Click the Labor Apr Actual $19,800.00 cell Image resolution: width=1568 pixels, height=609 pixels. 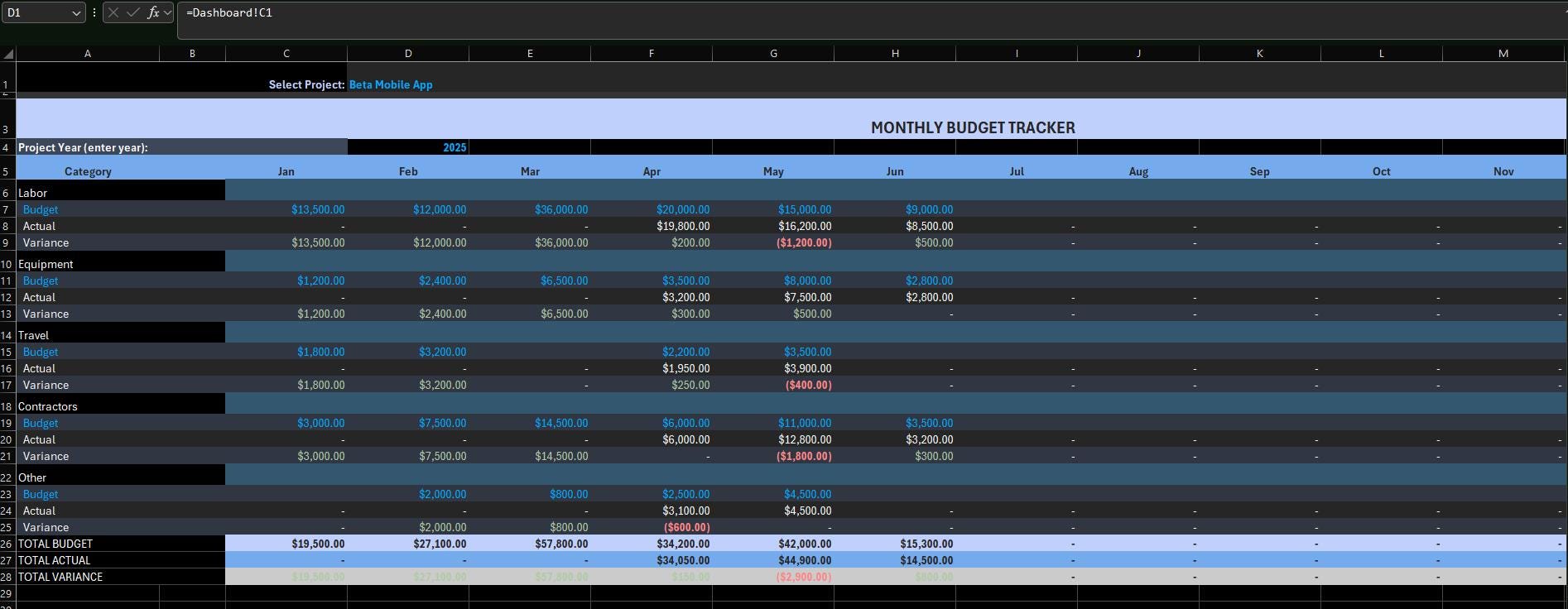[652, 226]
